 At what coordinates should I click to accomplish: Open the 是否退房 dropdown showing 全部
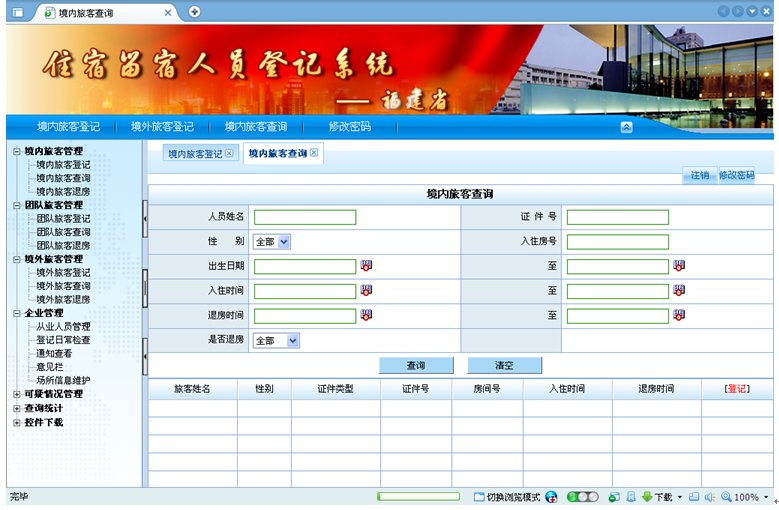pyautogui.click(x=276, y=341)
